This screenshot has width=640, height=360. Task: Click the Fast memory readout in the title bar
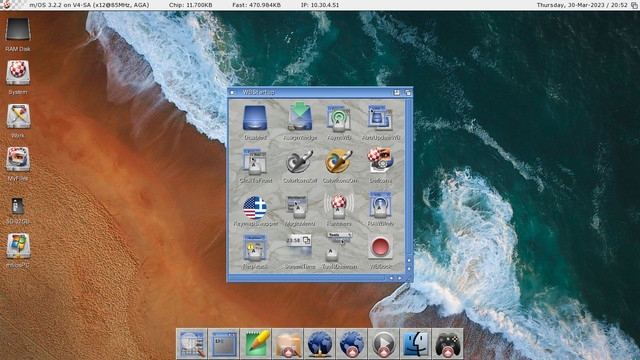click(x=256, y=5)
